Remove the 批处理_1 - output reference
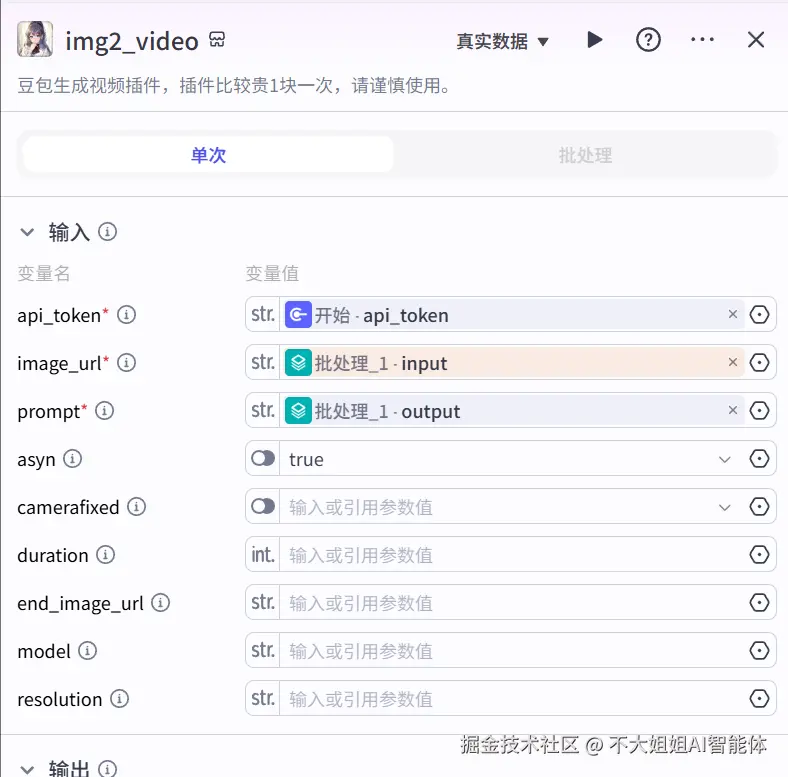788x777 pixels. tap(733, 410)
